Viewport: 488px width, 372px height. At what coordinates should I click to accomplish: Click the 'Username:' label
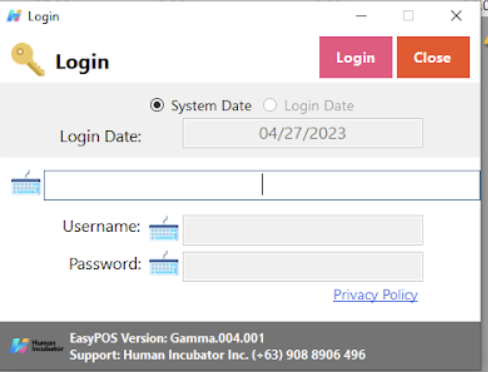coord(102,227)
